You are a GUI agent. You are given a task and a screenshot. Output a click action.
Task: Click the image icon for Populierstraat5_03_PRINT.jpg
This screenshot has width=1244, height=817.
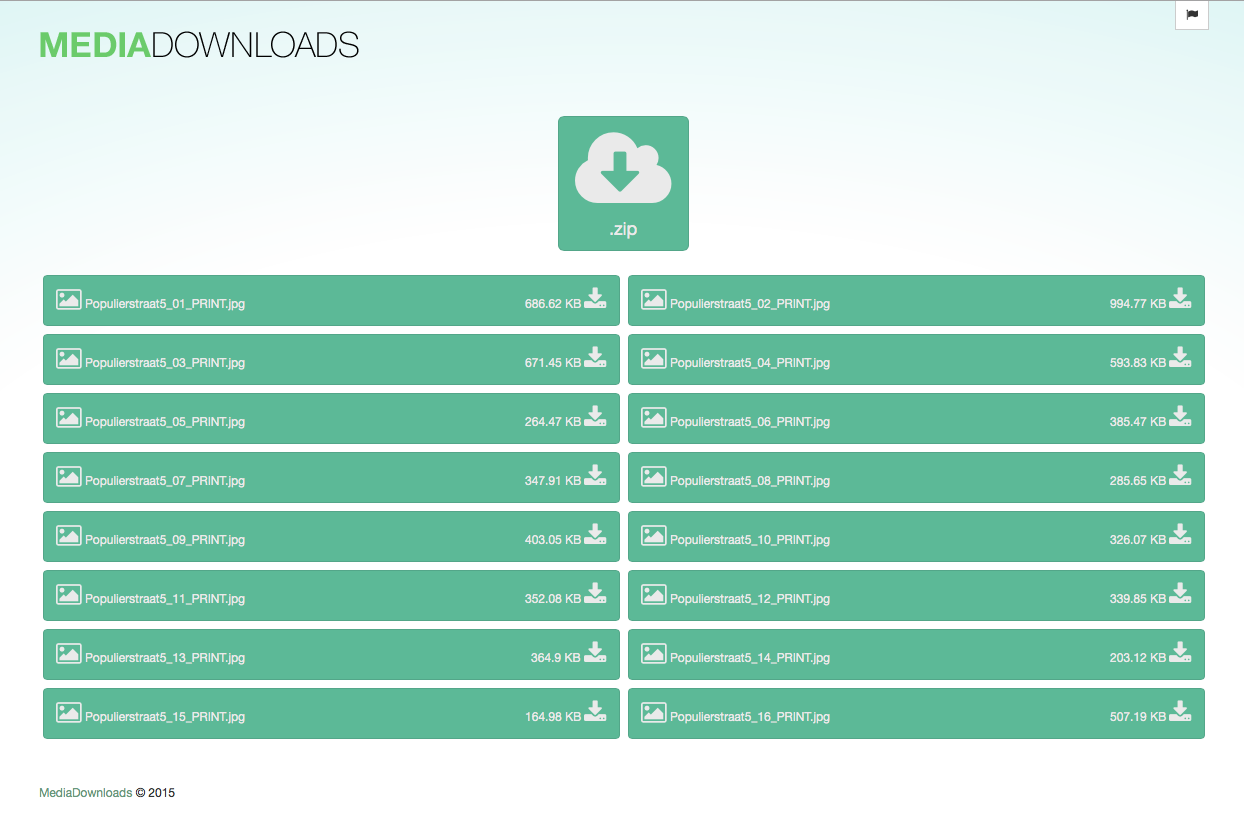tap(68, 359)
